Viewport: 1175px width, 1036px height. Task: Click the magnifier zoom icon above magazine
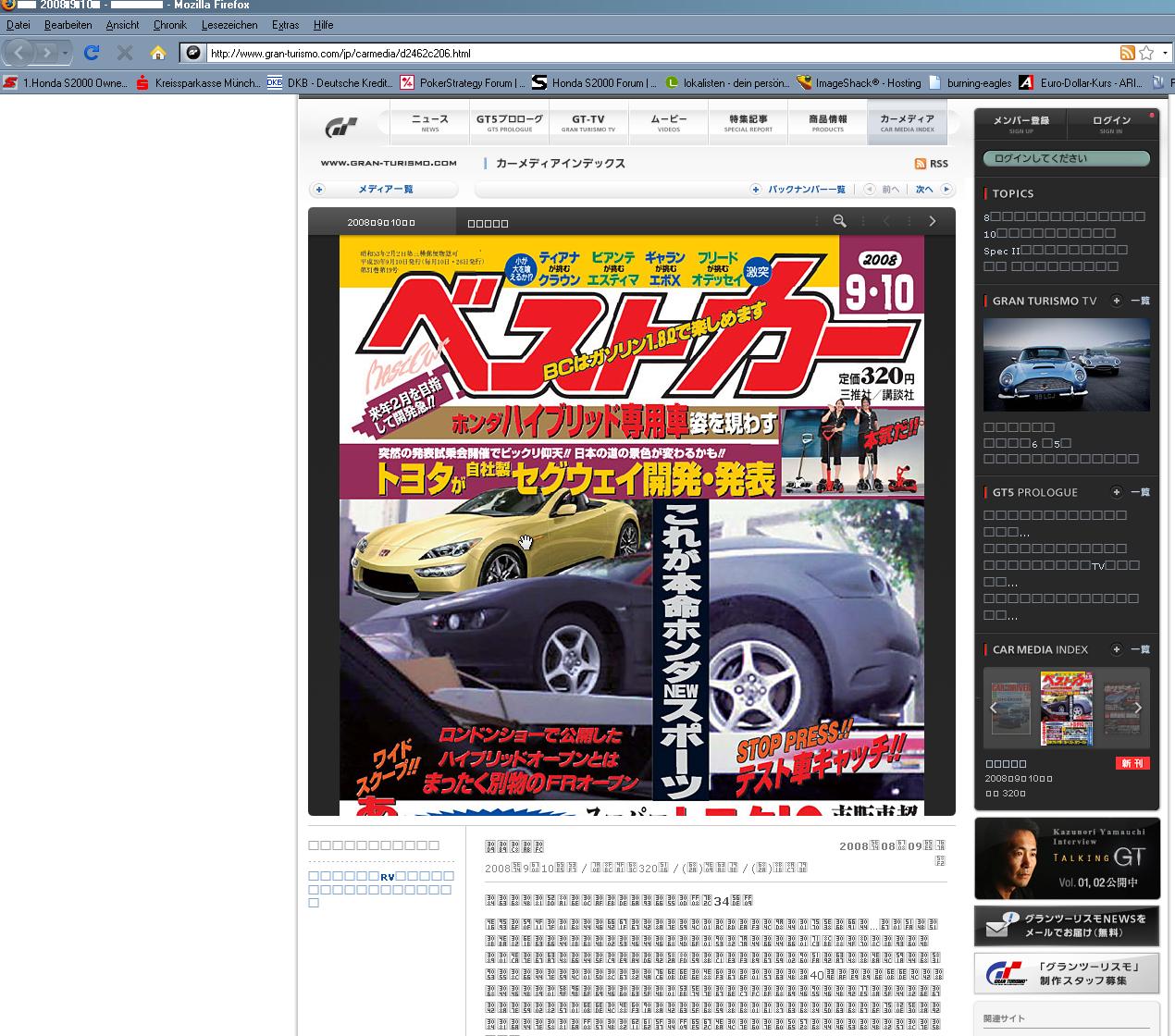[x=839, y=221]
